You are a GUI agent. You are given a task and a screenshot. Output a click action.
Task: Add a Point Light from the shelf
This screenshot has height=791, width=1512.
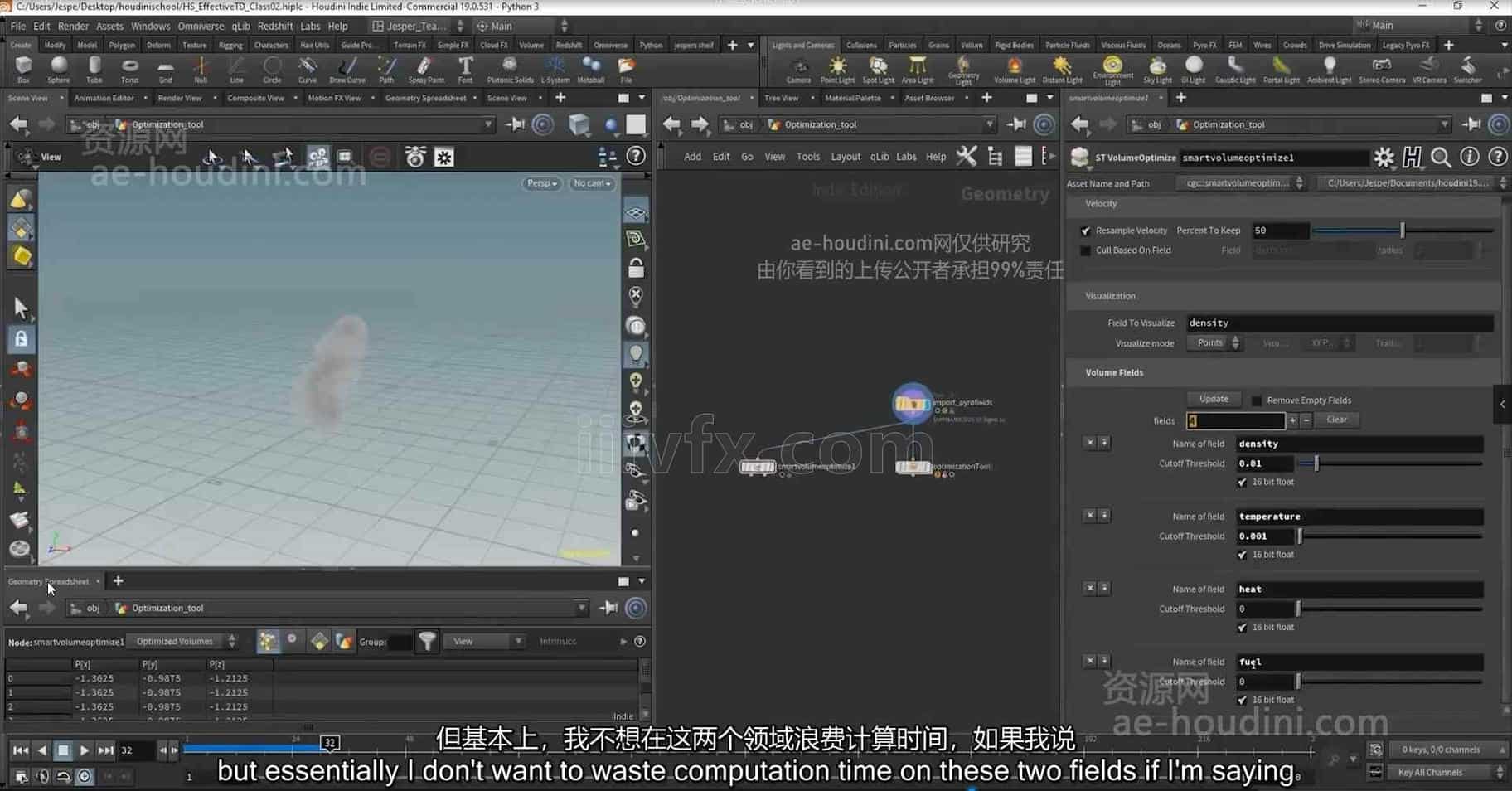pyautogui.click(x=837, y=70)
